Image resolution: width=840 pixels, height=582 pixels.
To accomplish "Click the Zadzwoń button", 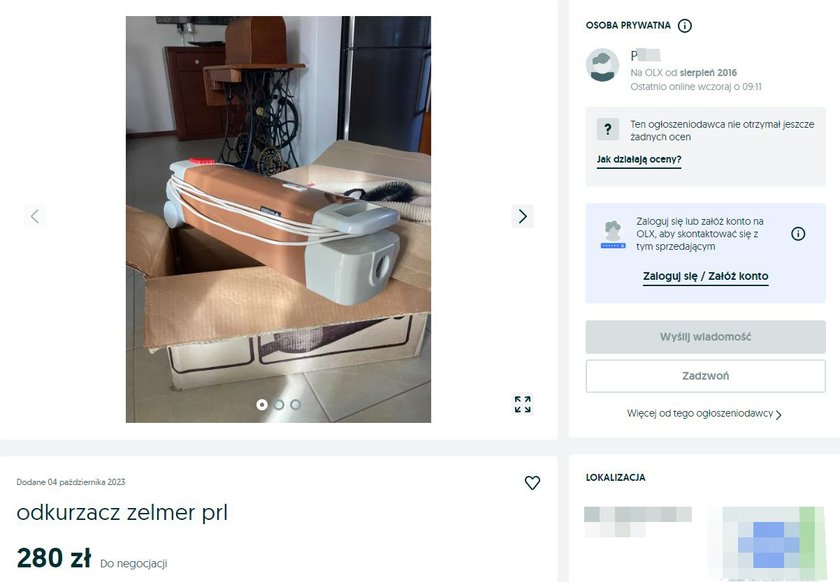I will [706, 376].
